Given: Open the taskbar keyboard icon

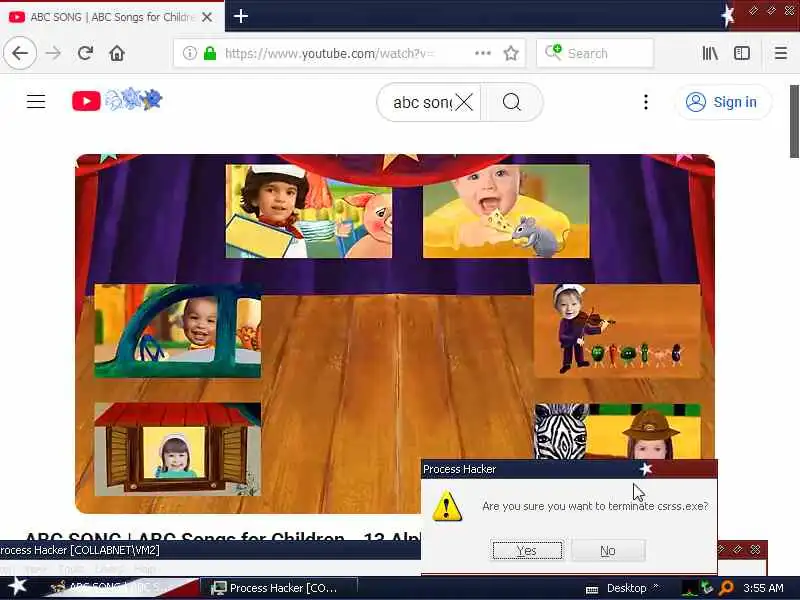Looking at the screenshot, I should [592, 589].
